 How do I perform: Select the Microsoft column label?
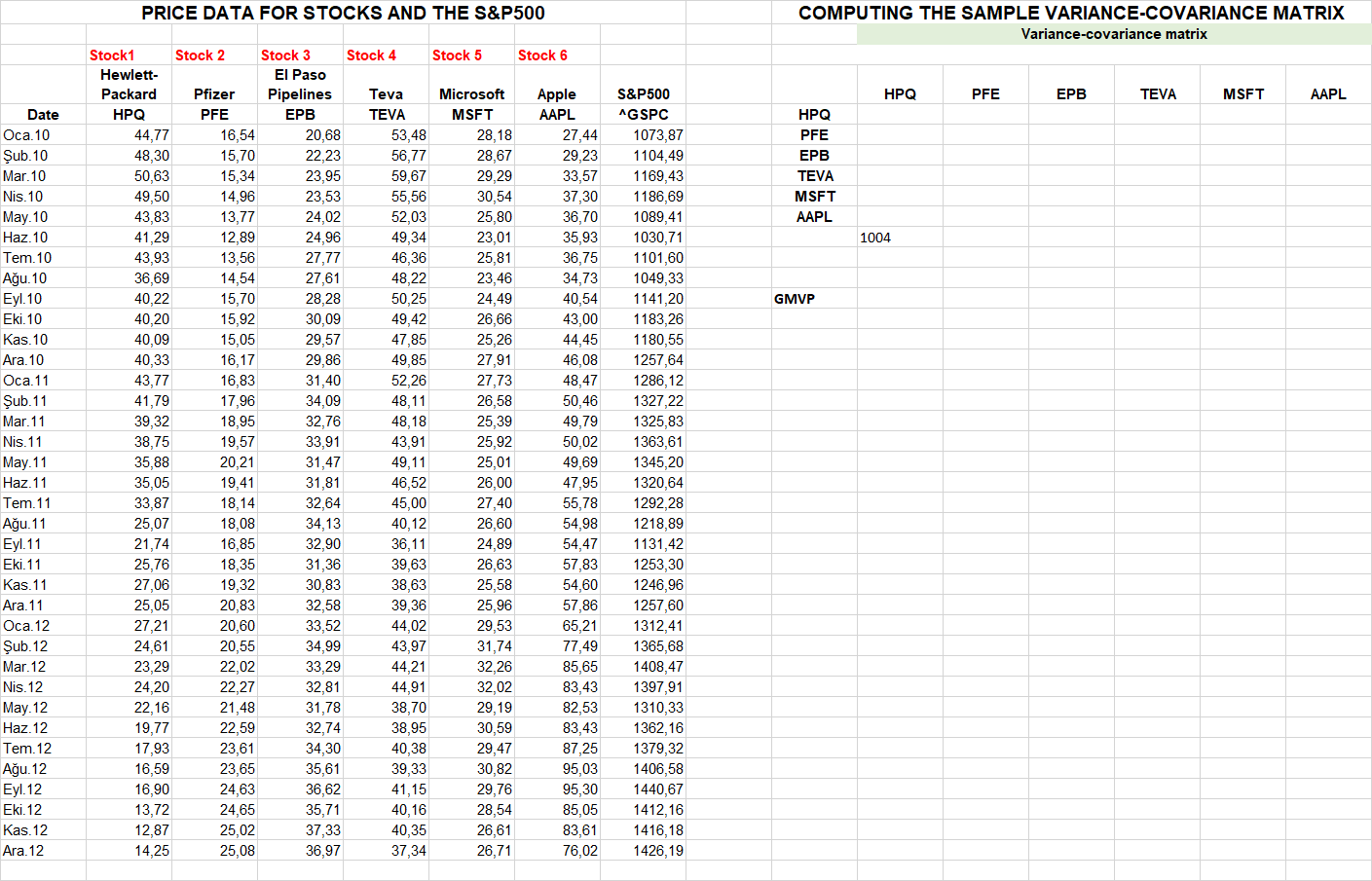[x=471, y=94]
